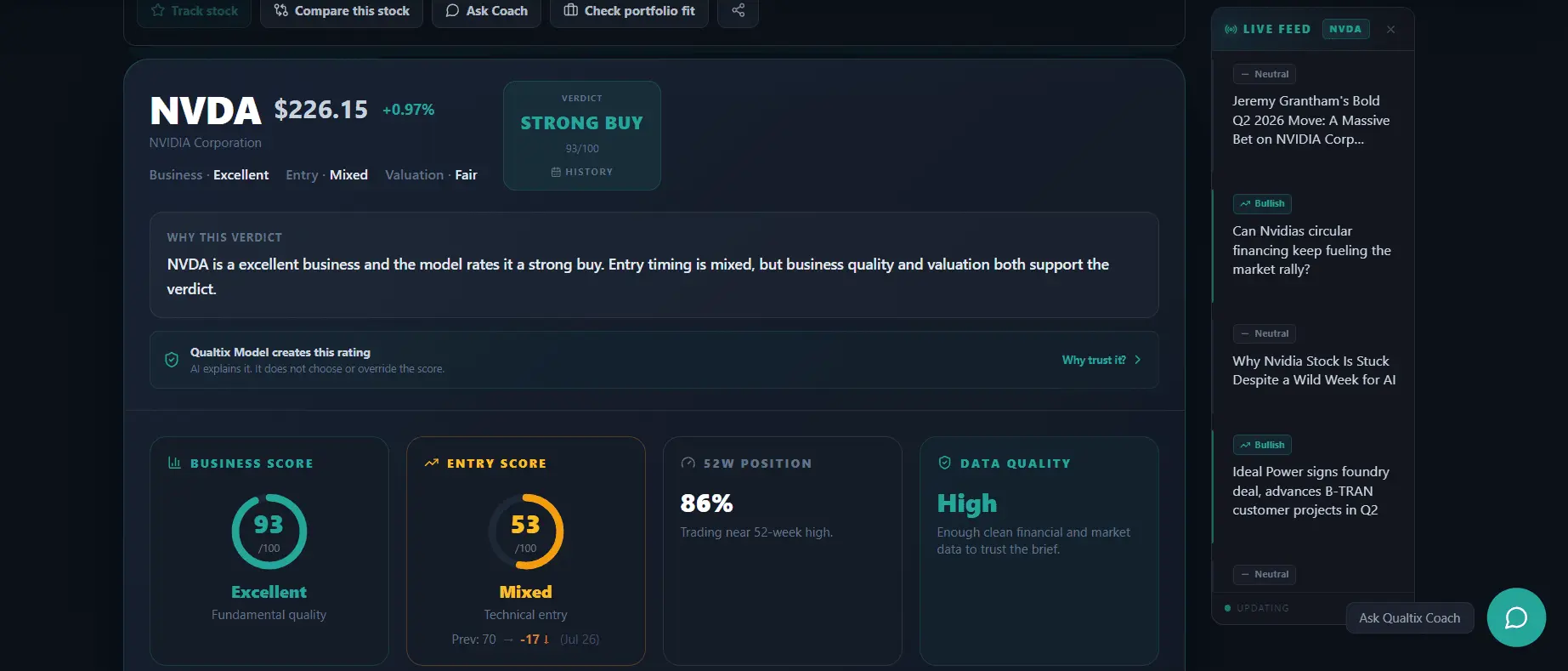
Task: Click the Neutral tag above Jeremy Grantham article
Action: pos(1265,74)
